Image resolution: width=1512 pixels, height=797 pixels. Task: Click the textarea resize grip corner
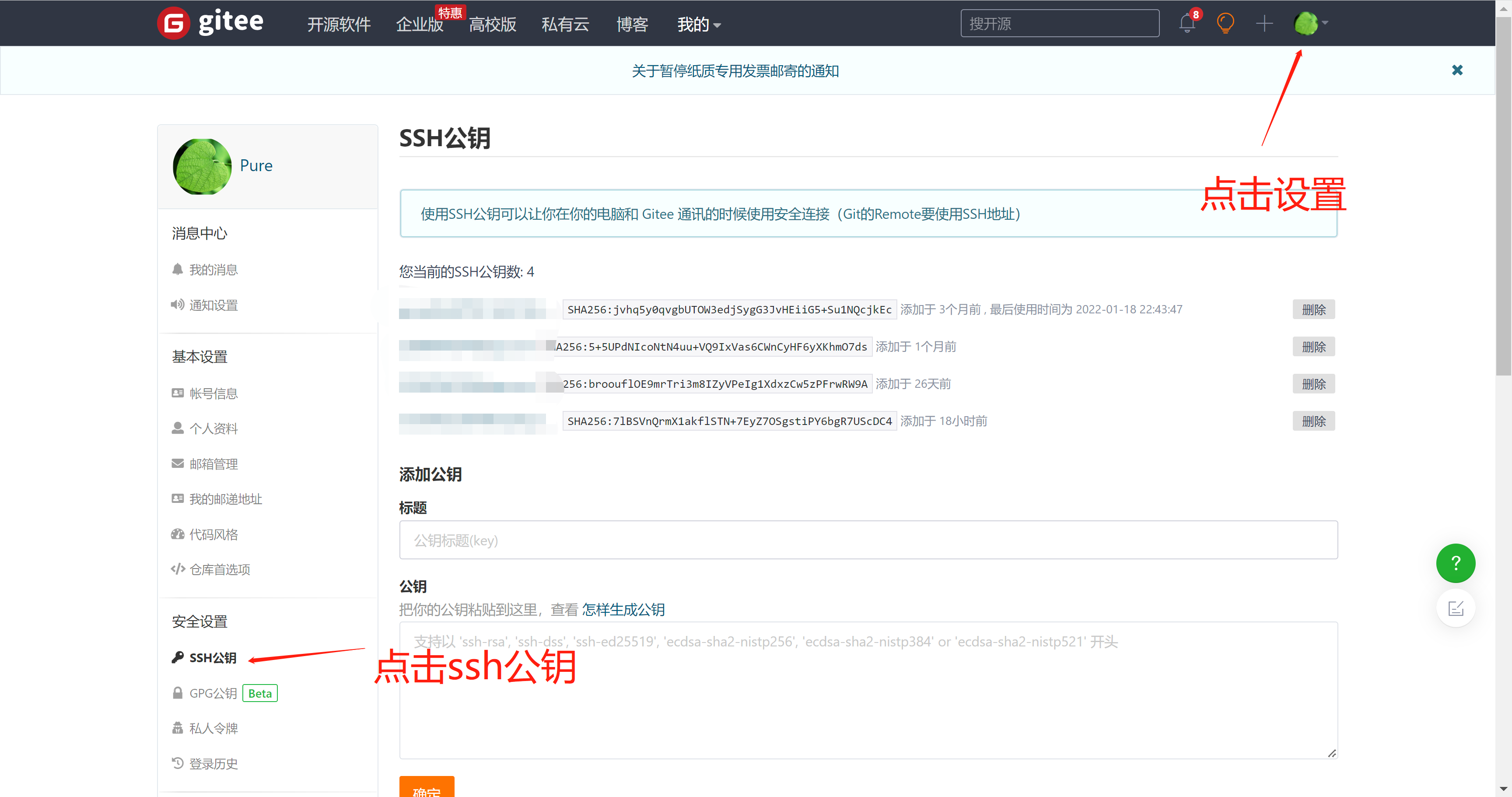point(1331,753)
